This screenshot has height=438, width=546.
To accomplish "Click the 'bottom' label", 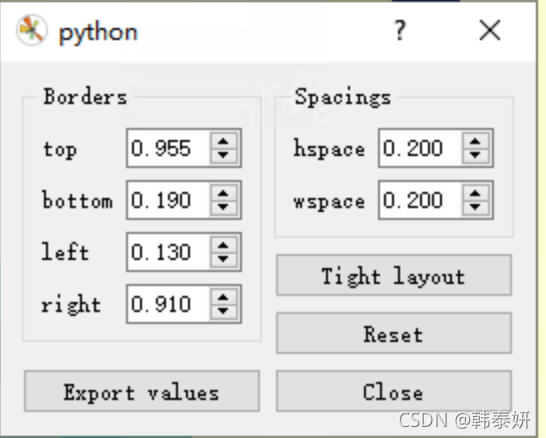I will tap(77, 200).
